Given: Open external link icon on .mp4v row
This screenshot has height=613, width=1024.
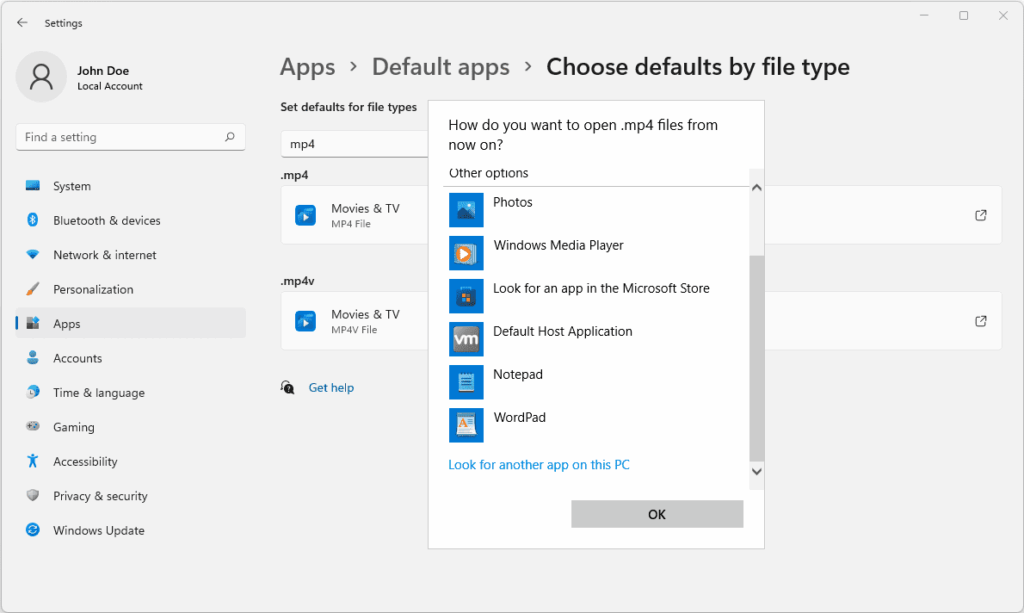Looking at the screenshot, I should tap(980, 321).
